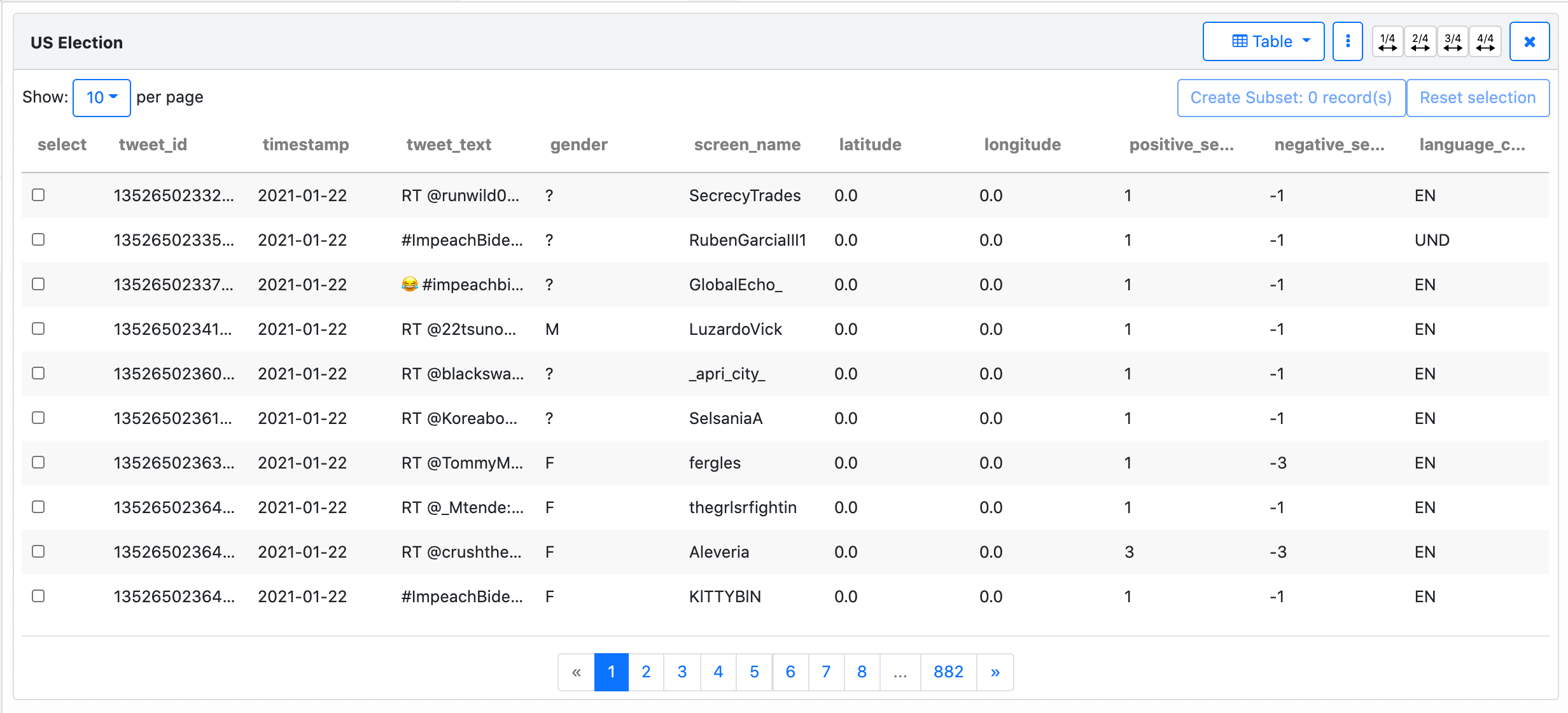The height and width of the screenshot is (713, 1568).
Task: Select the Aleveria row checkbox
Action: click(x=38, y=551)
